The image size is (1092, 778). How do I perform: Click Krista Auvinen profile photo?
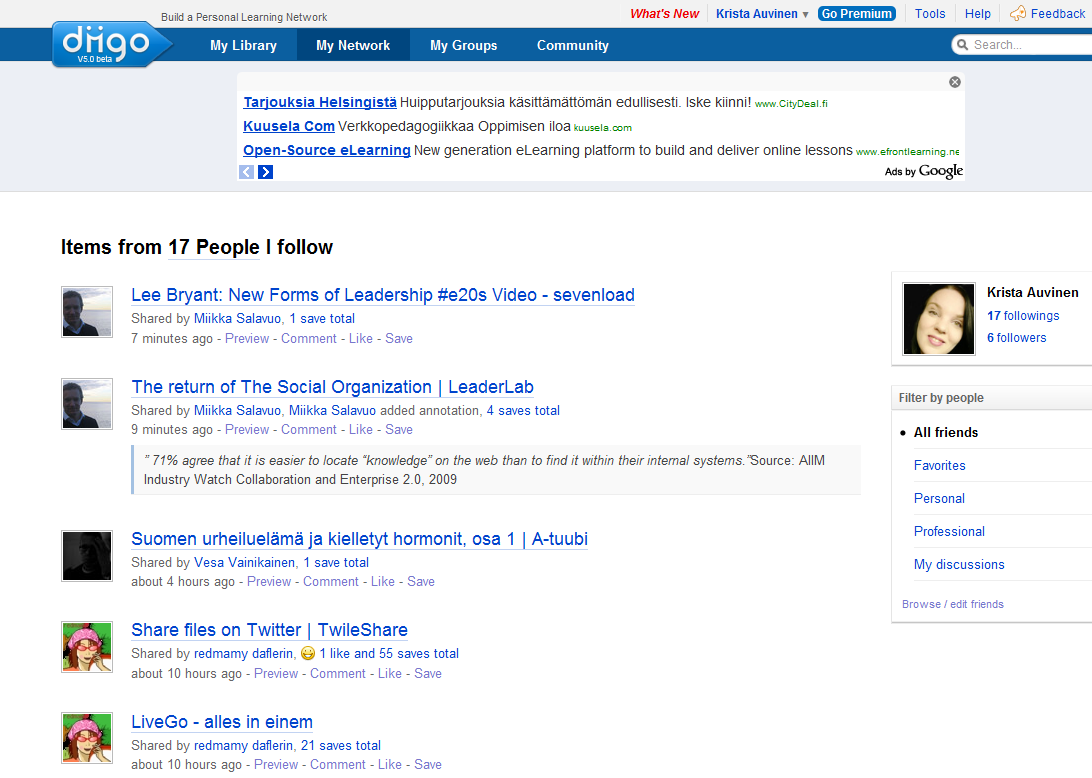point(939,319)
